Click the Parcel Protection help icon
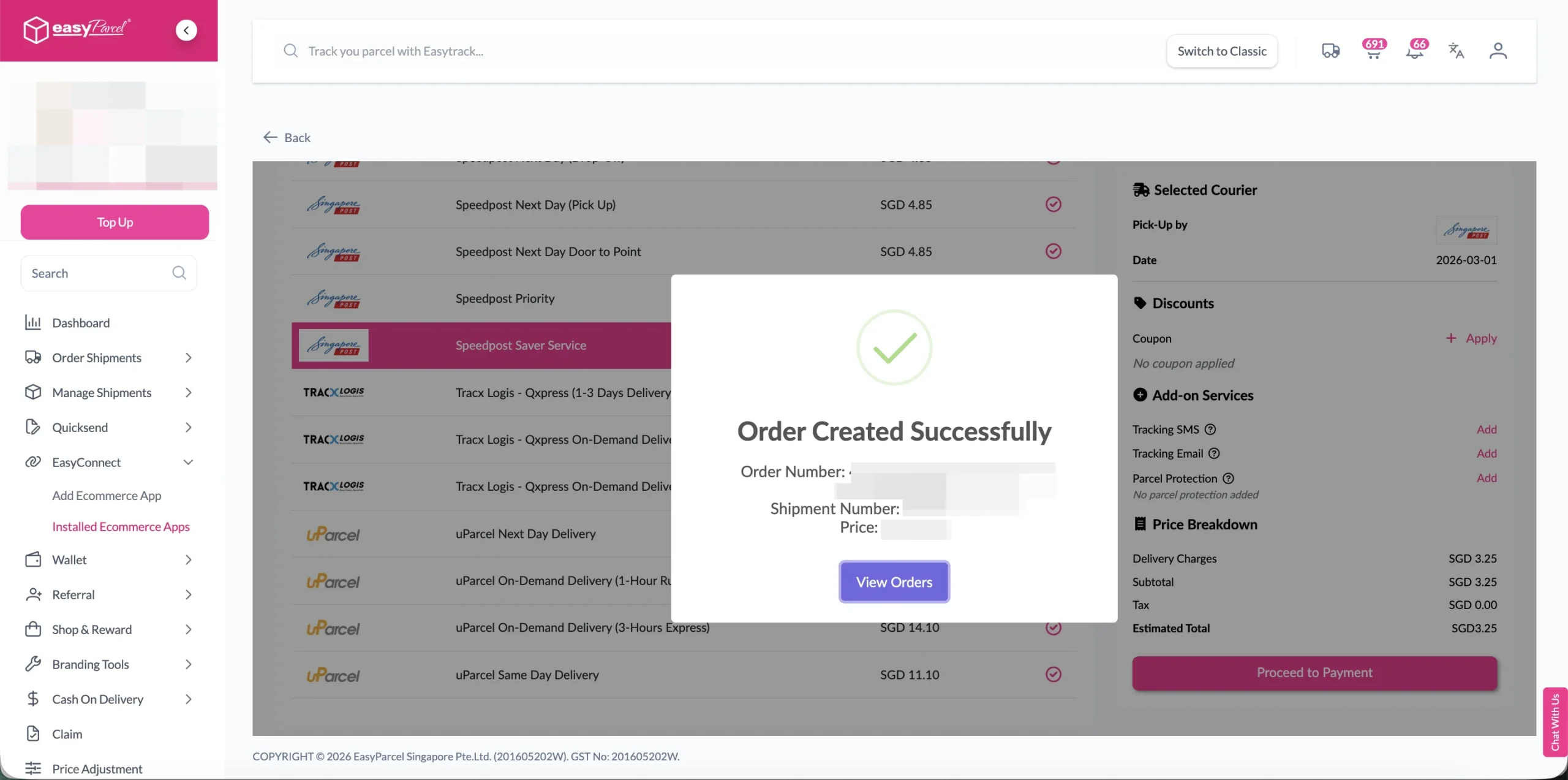This screenshot has height=780, width=1568. 1228,479
